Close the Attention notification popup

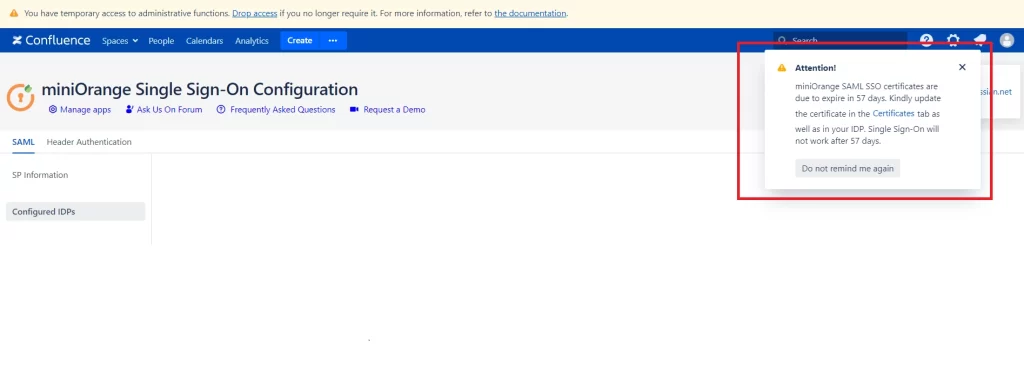click(x=962, y=67)
